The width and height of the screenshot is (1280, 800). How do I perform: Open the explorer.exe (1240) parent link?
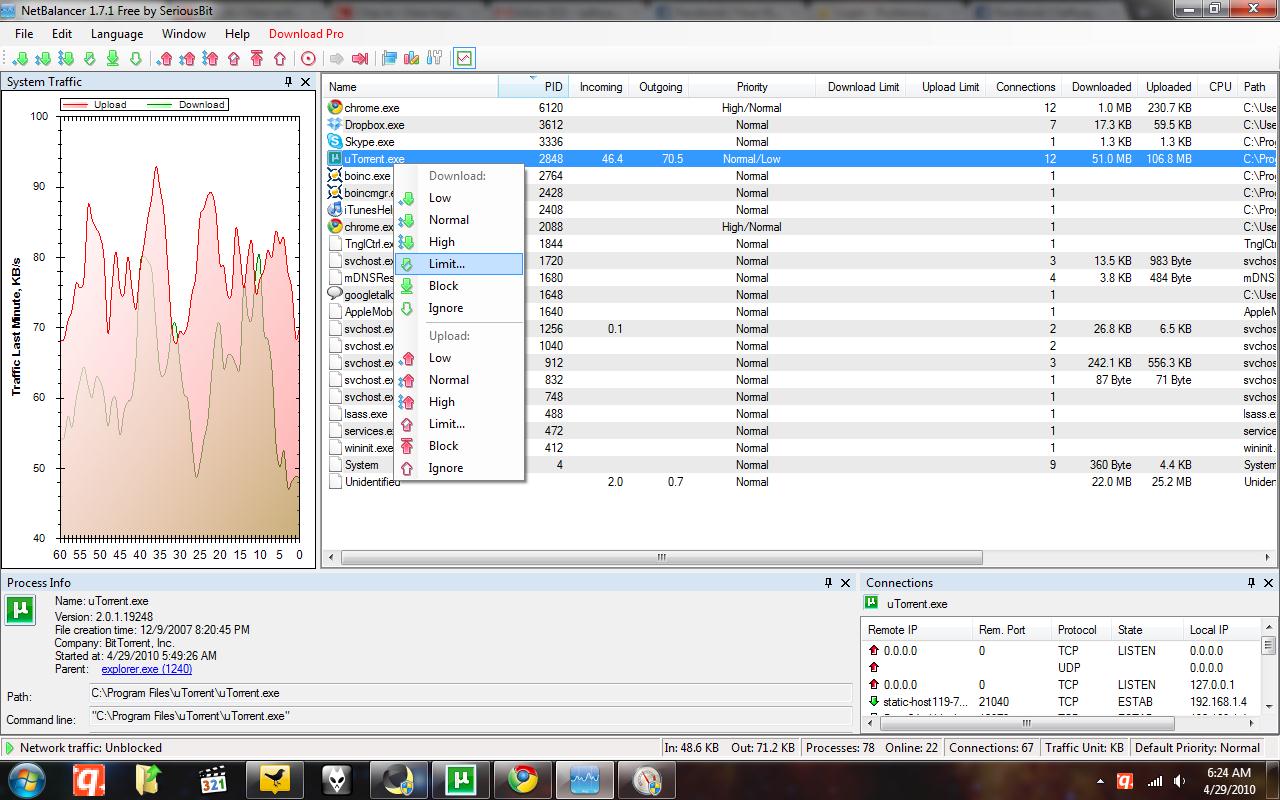coord(147,669)
